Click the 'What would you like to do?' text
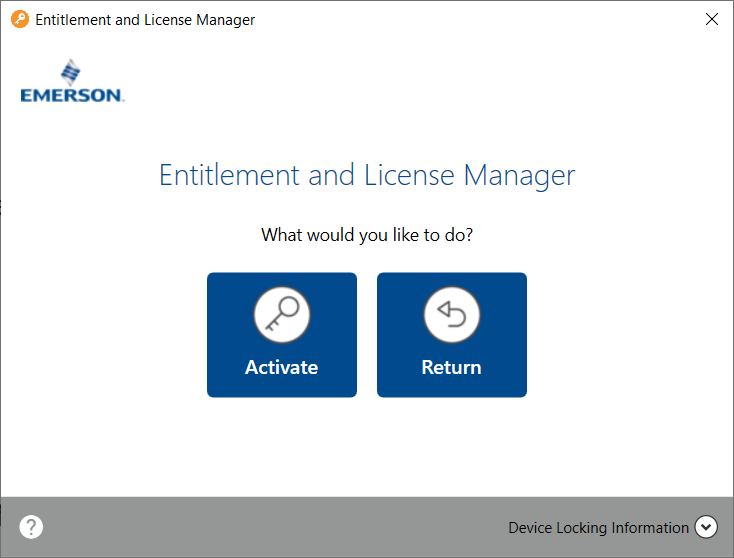This screenshot has height=558, width=734. (367, 235)
